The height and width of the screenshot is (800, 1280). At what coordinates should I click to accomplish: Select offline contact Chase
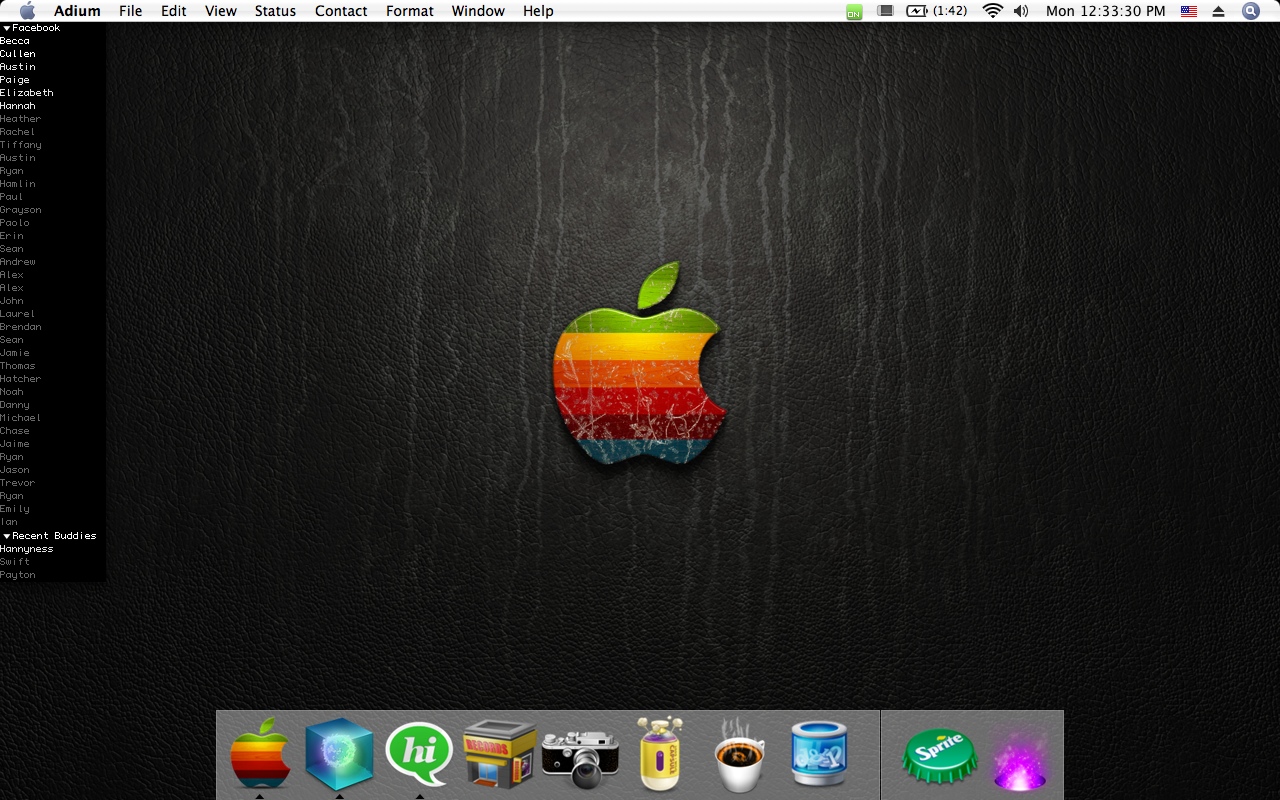point(15,431)
